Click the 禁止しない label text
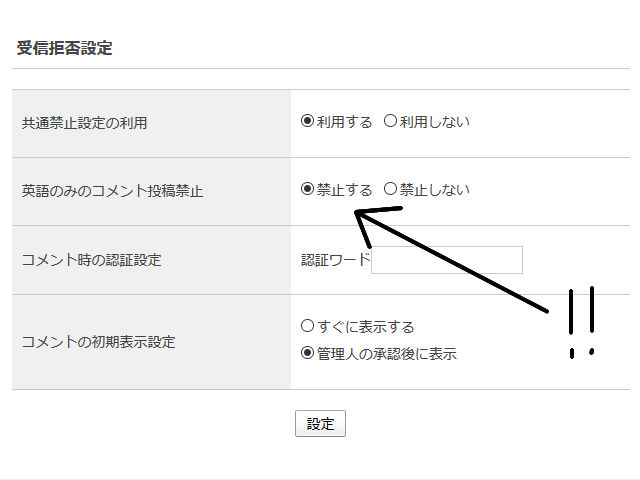640x480 pixels. pyautogui.click(x=434, y=189)
